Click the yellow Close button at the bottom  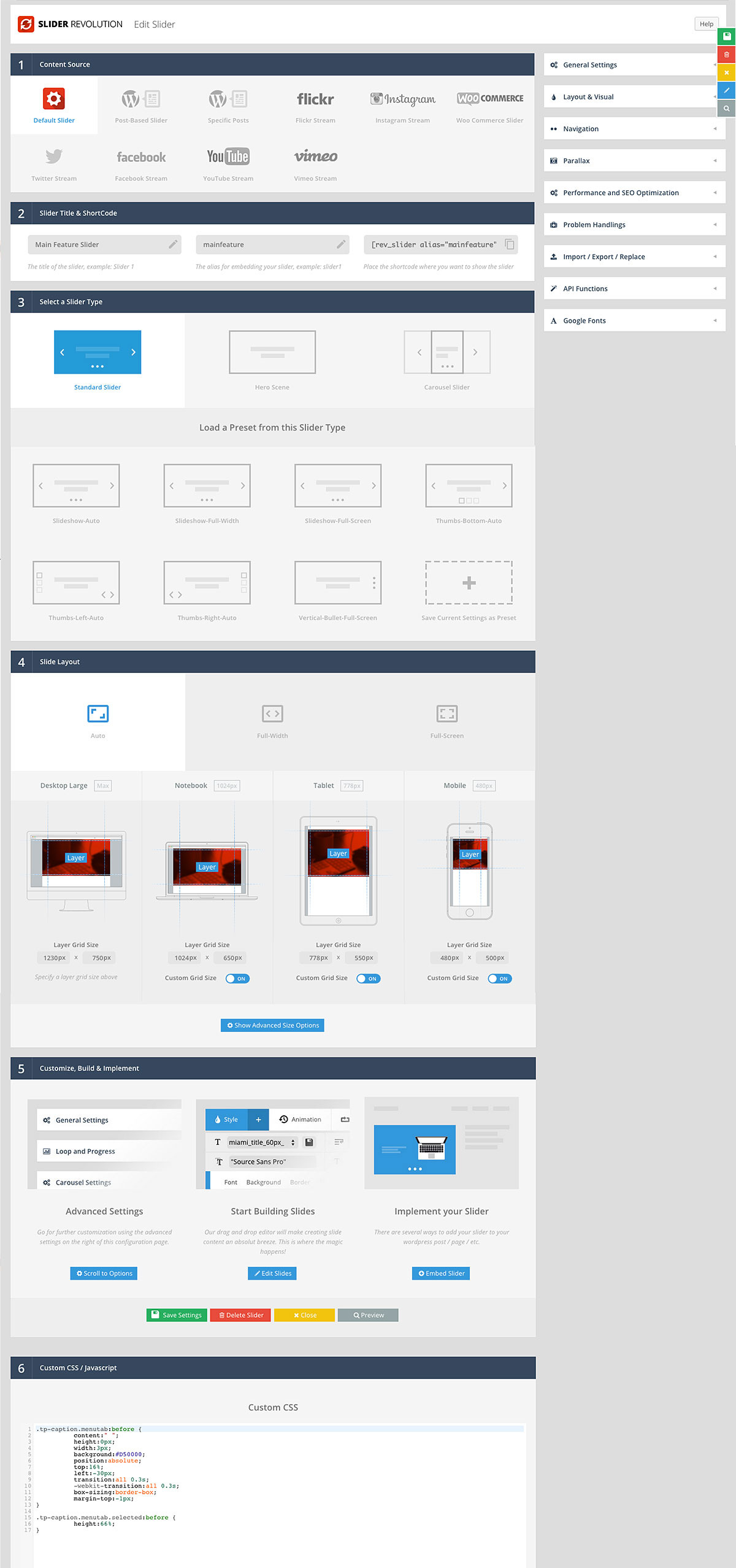[304, 1315]
